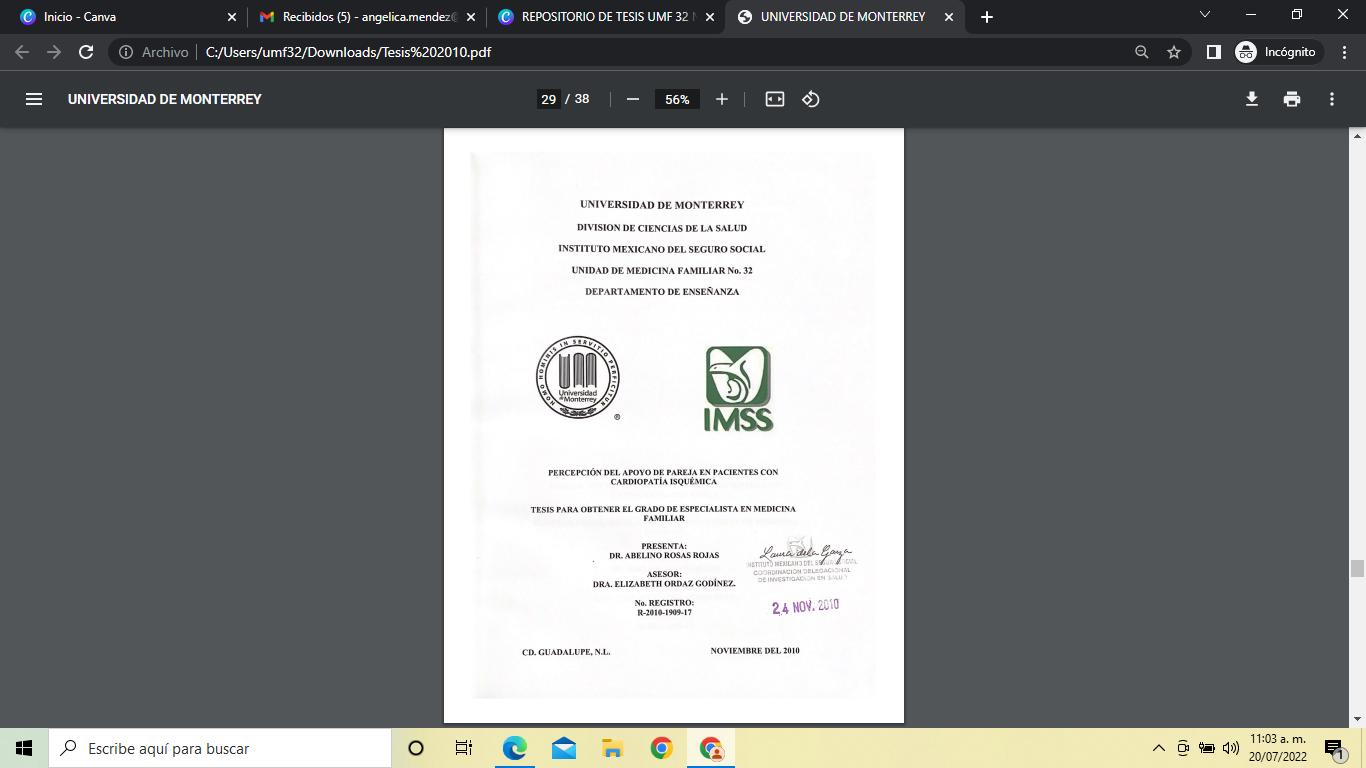Rotate the PDF counterclockwise

point(811,99)
